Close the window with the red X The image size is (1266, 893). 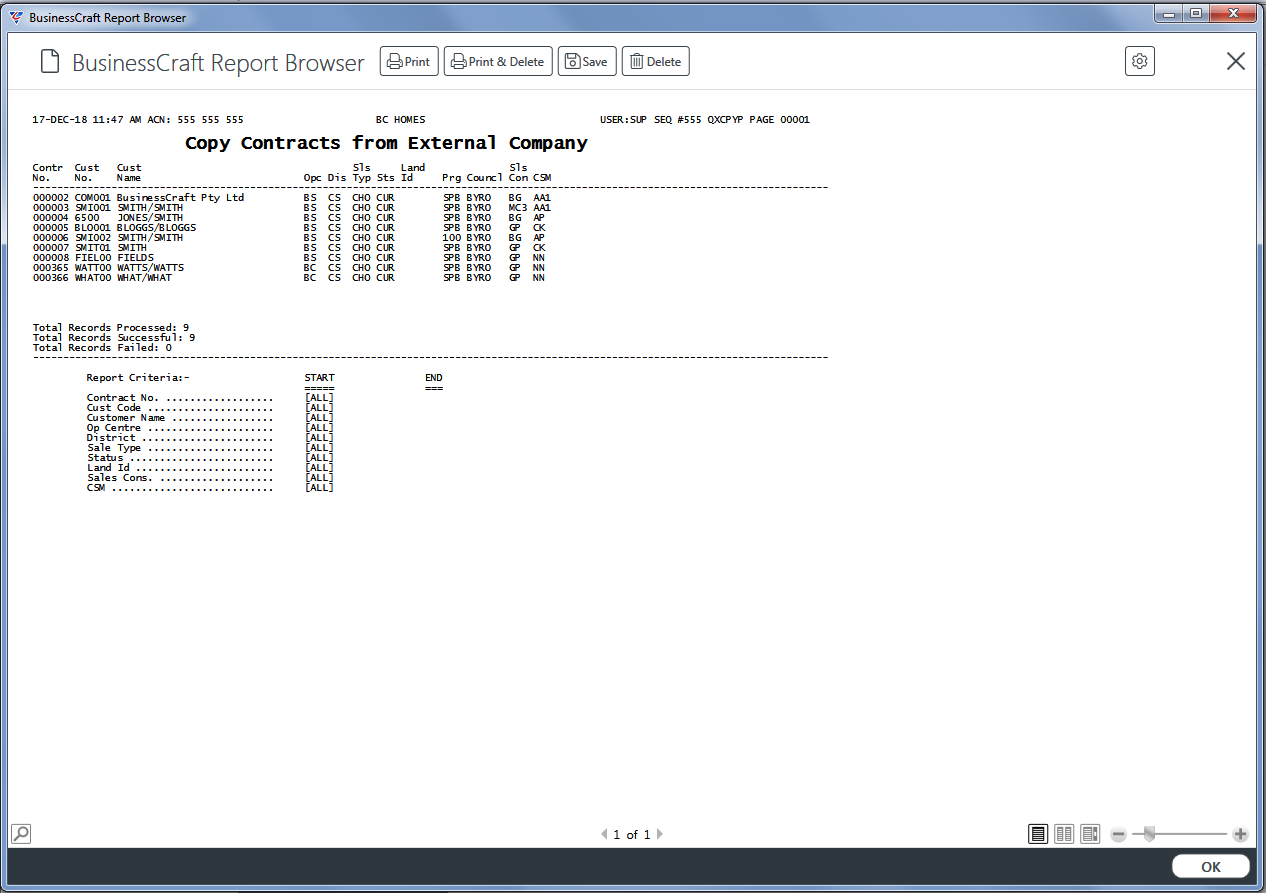pyautogui.click(x=1233, y=14)
